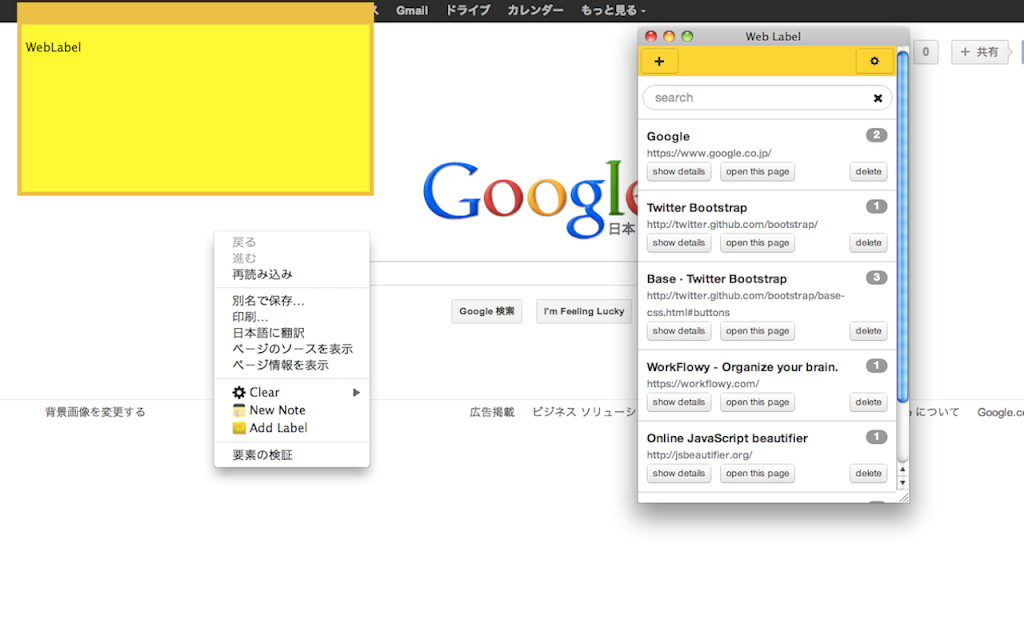
Task: Delete the WorkFlowy entry
Action: pos(869,402)
